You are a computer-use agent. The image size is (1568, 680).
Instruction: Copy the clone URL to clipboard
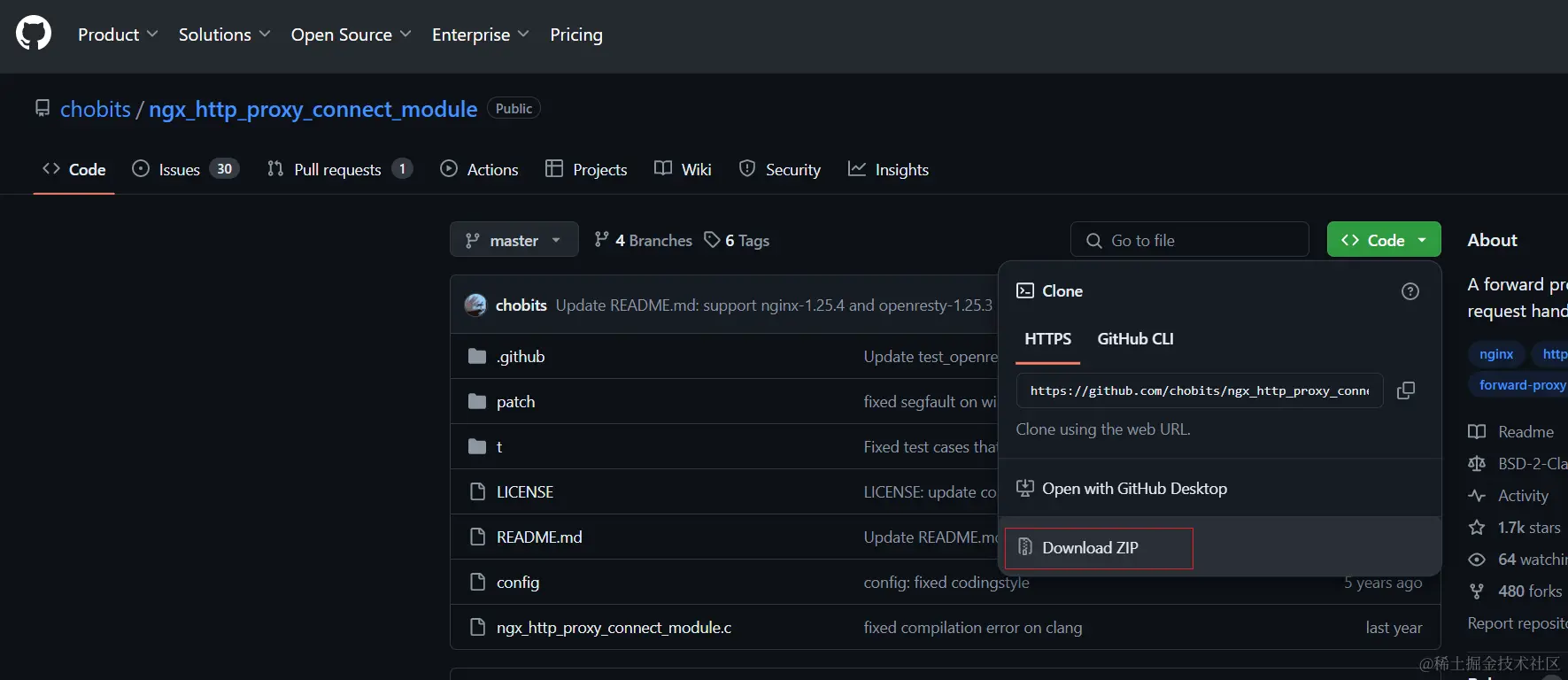[1406, 390]
